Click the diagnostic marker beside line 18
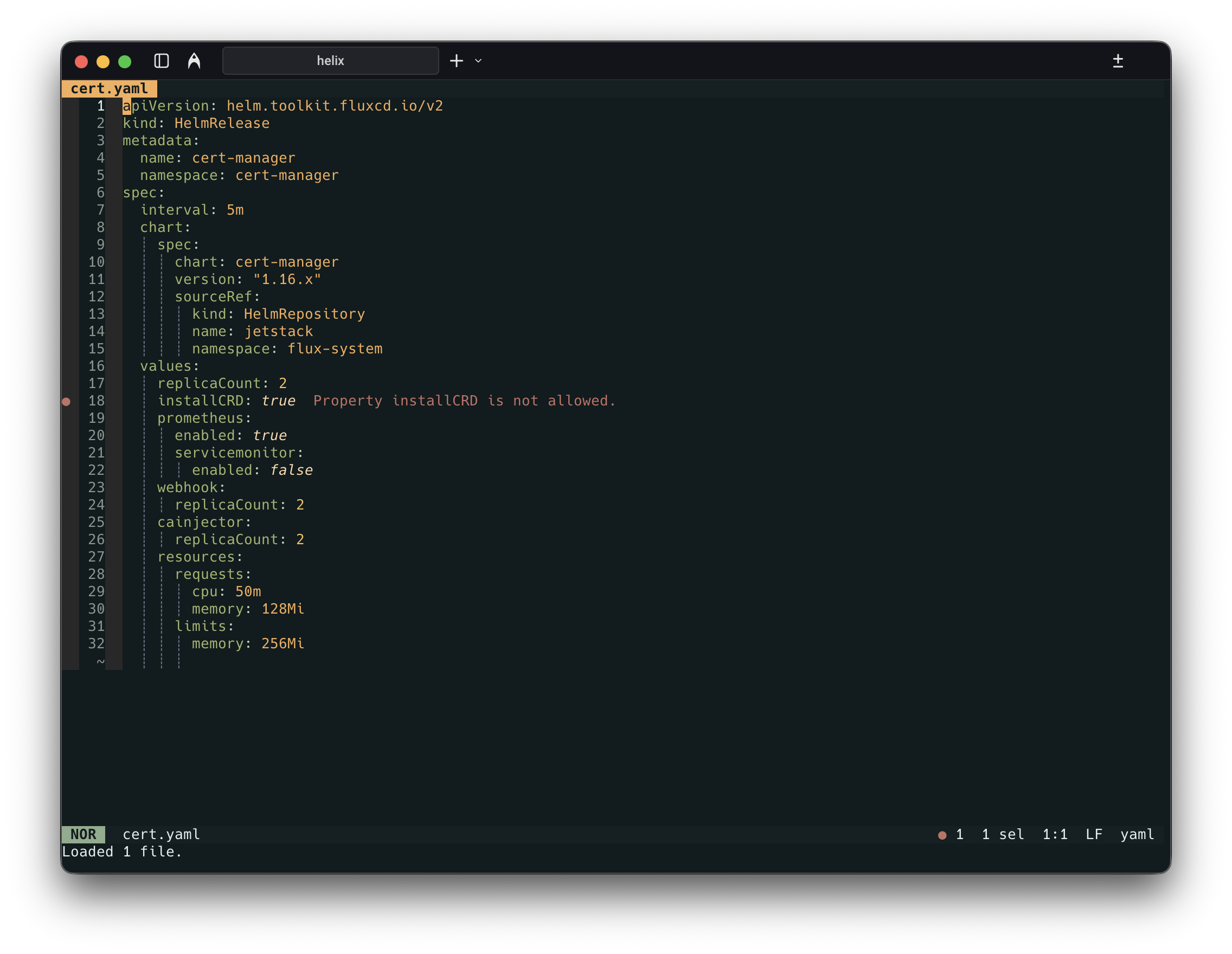The image size is (1232, 954). pyautogui.click(x=68, y=402)
